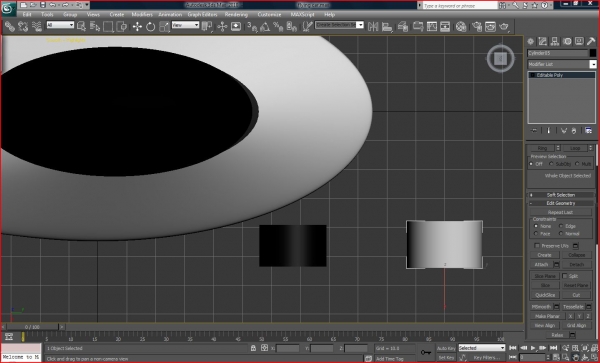Viewport: 600px width, 363px height.
Task: Toggle the 3D Snaps icon
Action: pyautogui.click(x=252, y=26)
